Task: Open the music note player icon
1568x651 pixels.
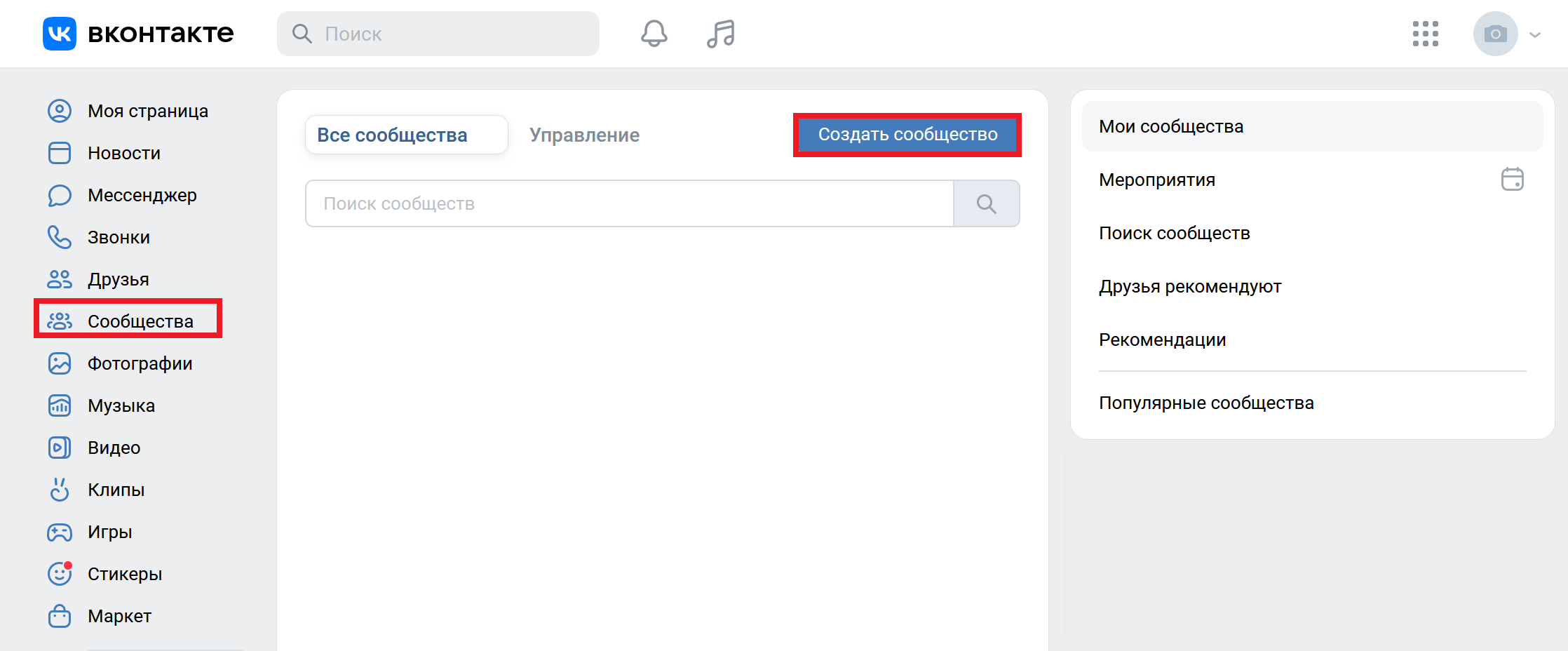Action: (x=720, y=34)
